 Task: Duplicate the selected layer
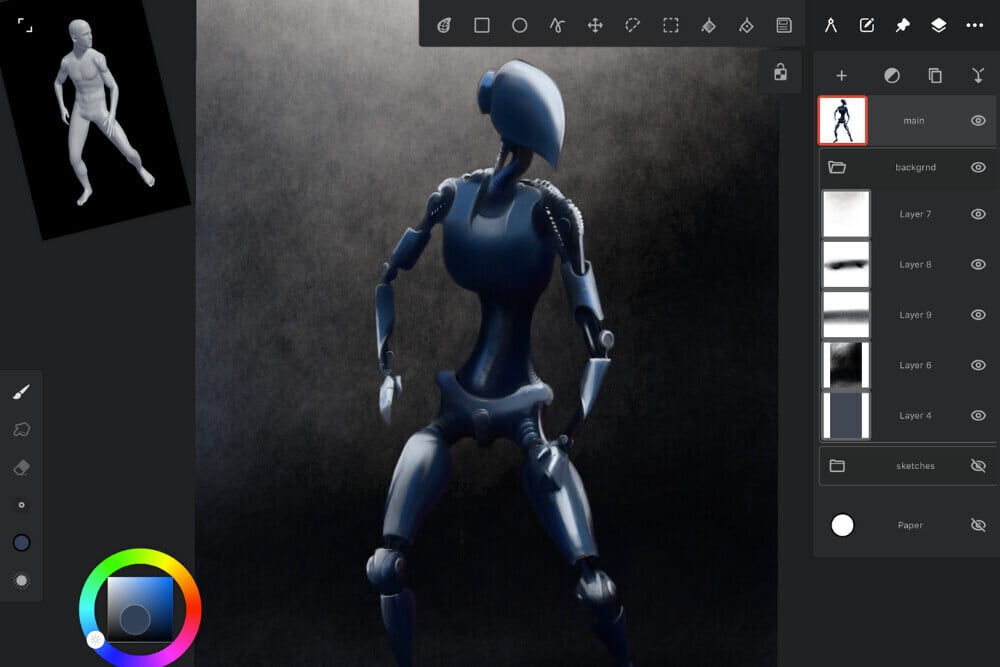[x=936, y=75]
